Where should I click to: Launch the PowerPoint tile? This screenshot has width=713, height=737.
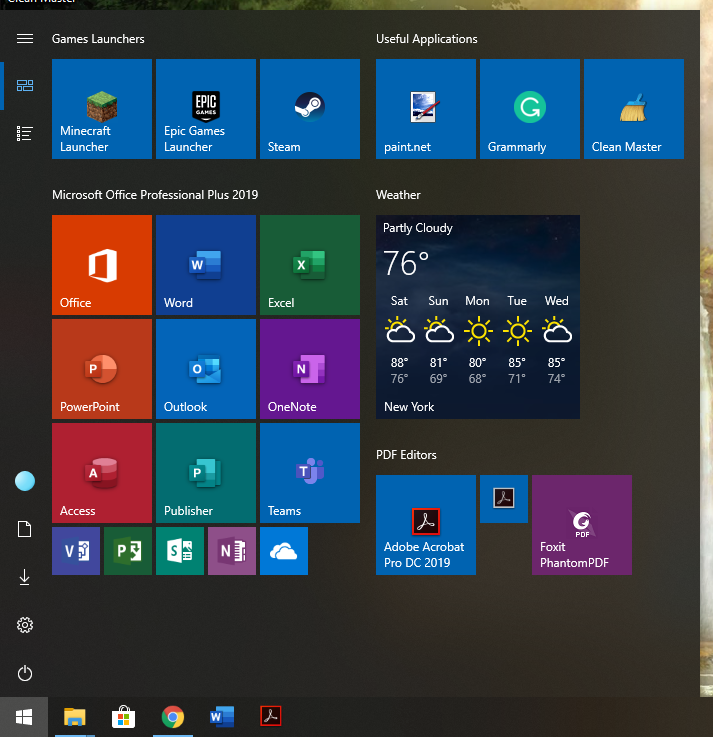tap(102, 369)
